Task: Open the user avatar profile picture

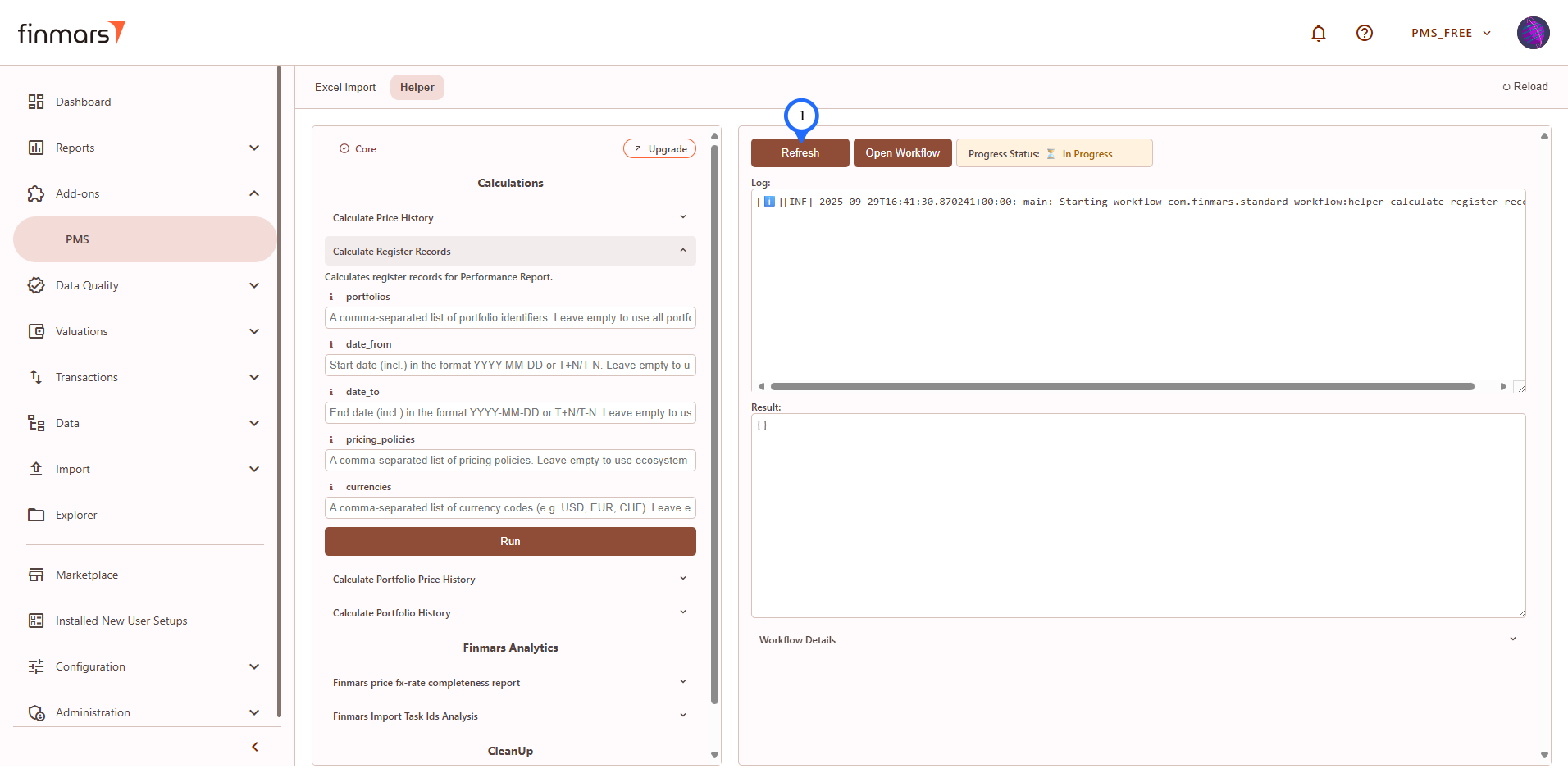Action: tap(1533, 33)
